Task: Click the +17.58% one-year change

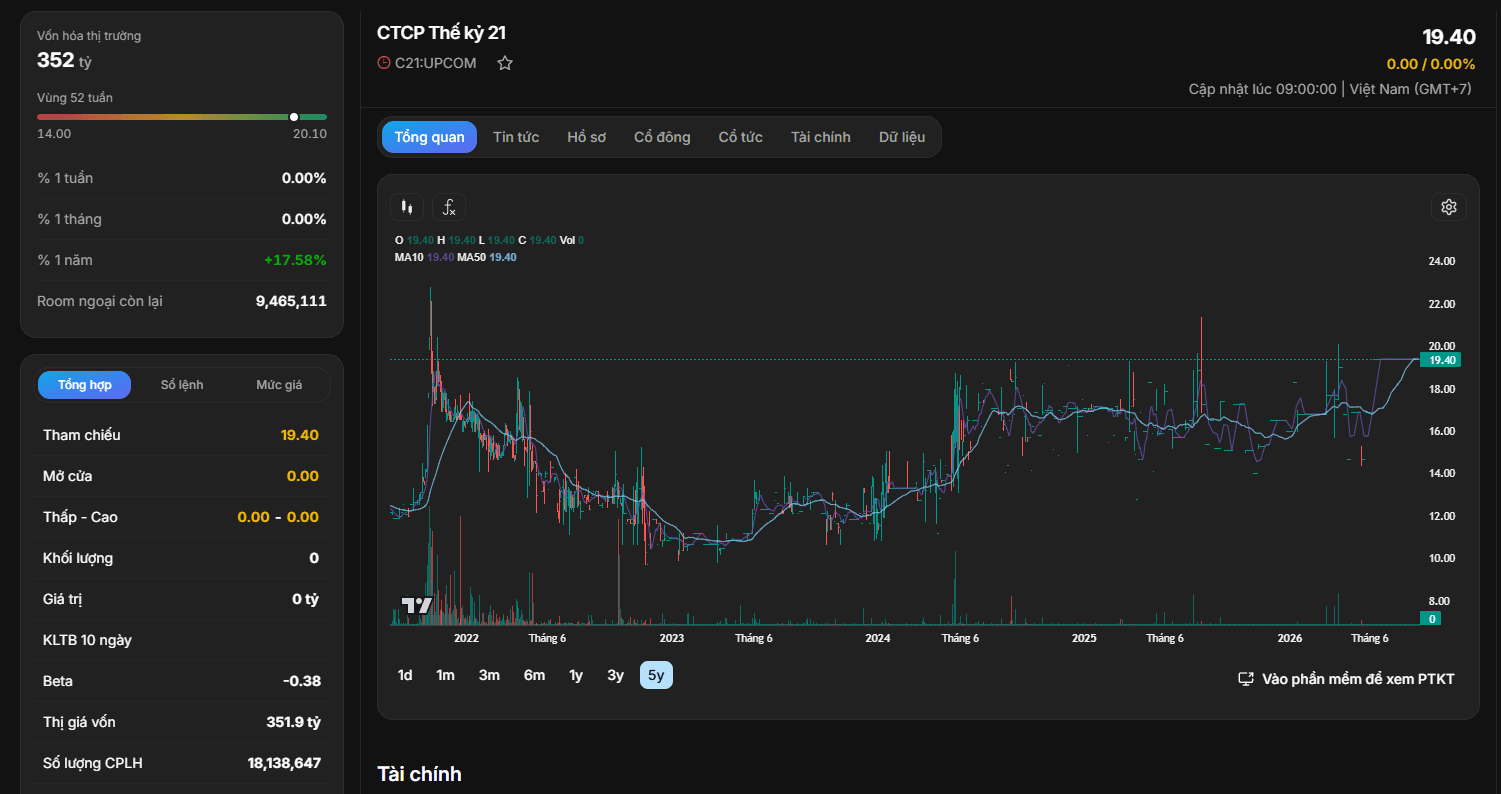Action: click(x=295, y=260)
